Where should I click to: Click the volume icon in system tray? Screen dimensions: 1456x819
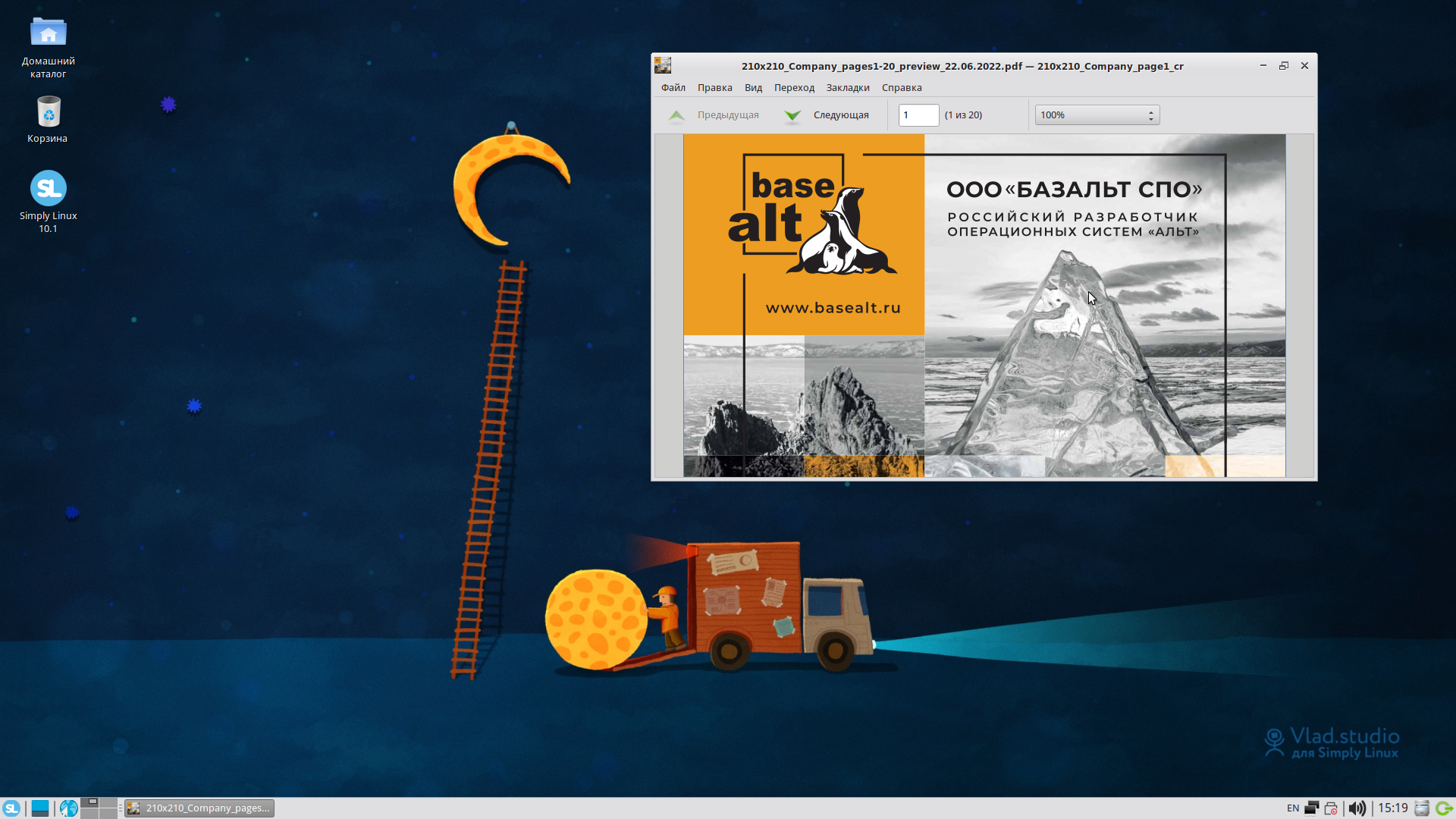point(1357,808)
